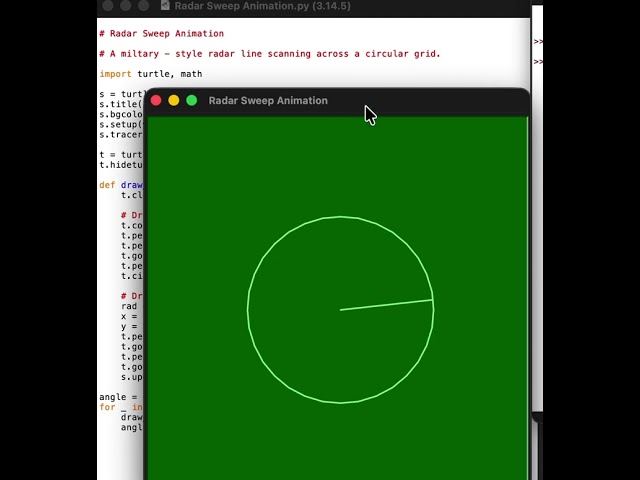Click the comment line '# Radar Sweep Animation'
The width and height of the screenshot is (640, 480).
[162, 33]
